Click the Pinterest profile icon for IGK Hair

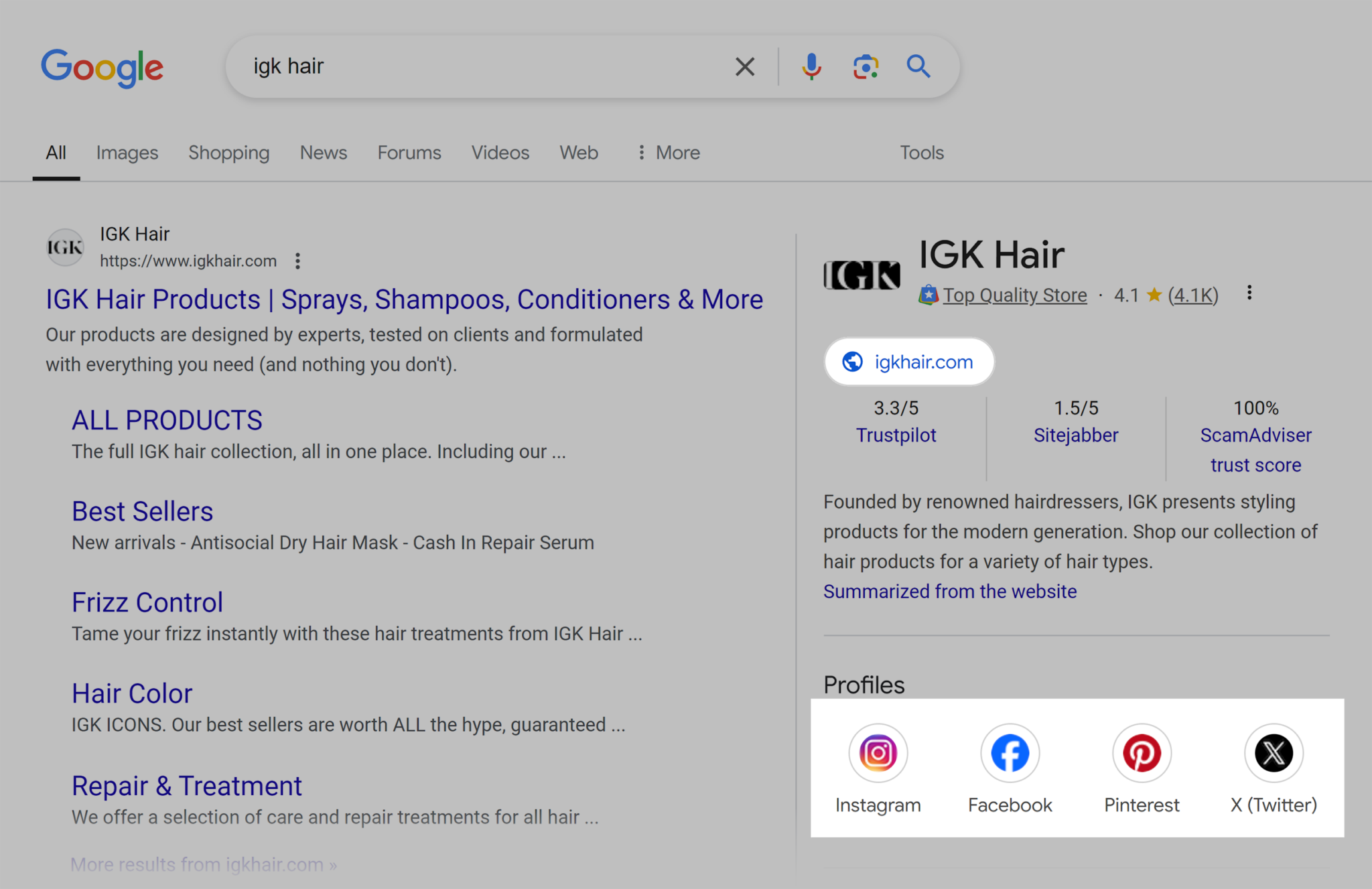[1140, 750]
